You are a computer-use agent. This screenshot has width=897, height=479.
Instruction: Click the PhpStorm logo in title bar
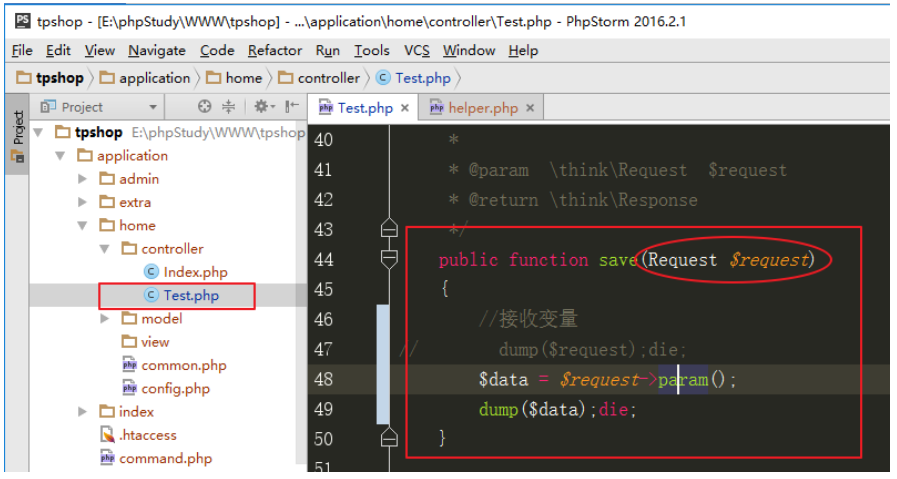pyautogui.click(x=23, y=21)
